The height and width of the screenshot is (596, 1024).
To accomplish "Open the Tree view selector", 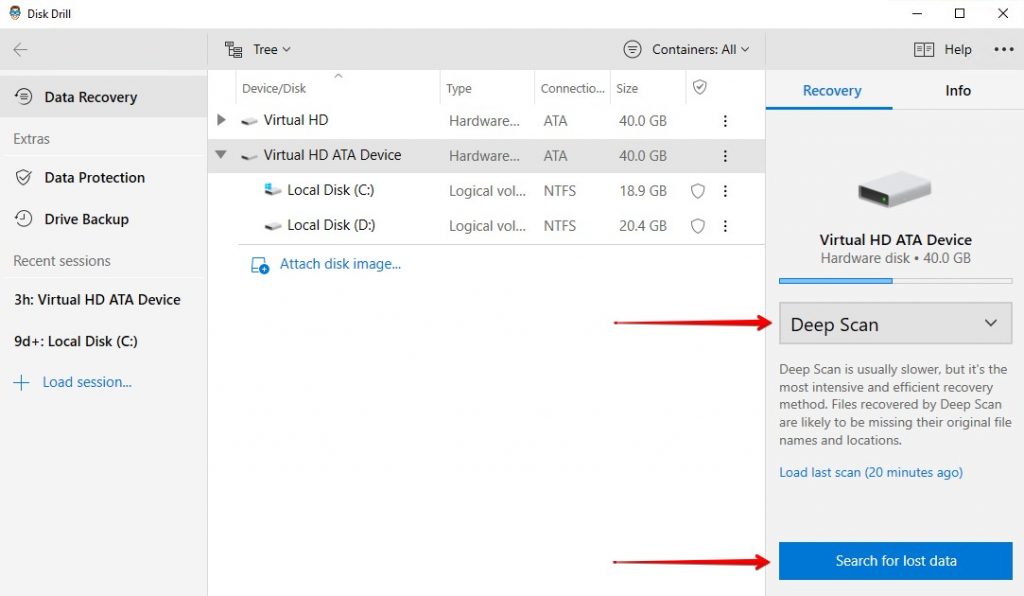I will point(258,48).
